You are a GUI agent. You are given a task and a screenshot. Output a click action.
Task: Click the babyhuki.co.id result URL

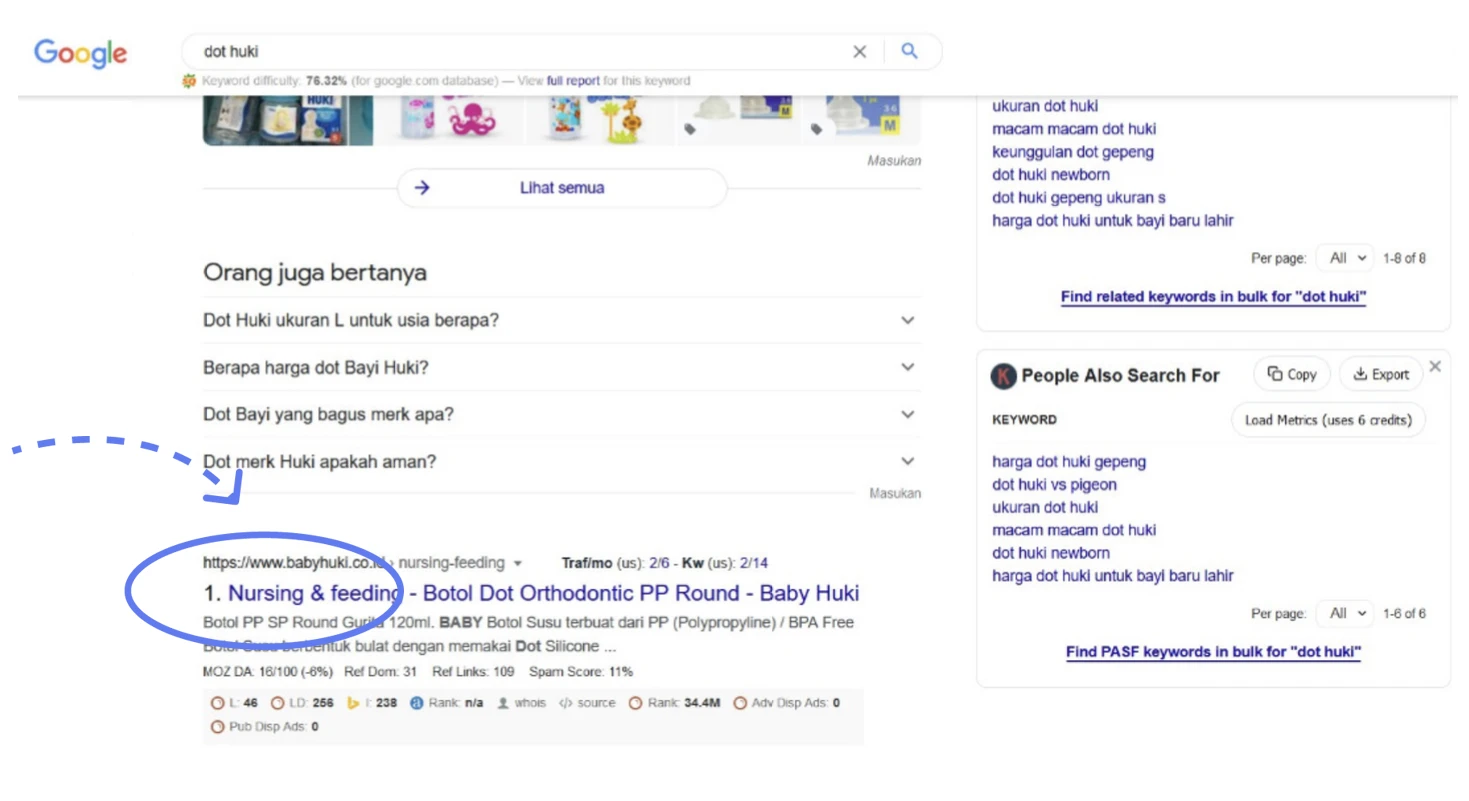(353, 563)
